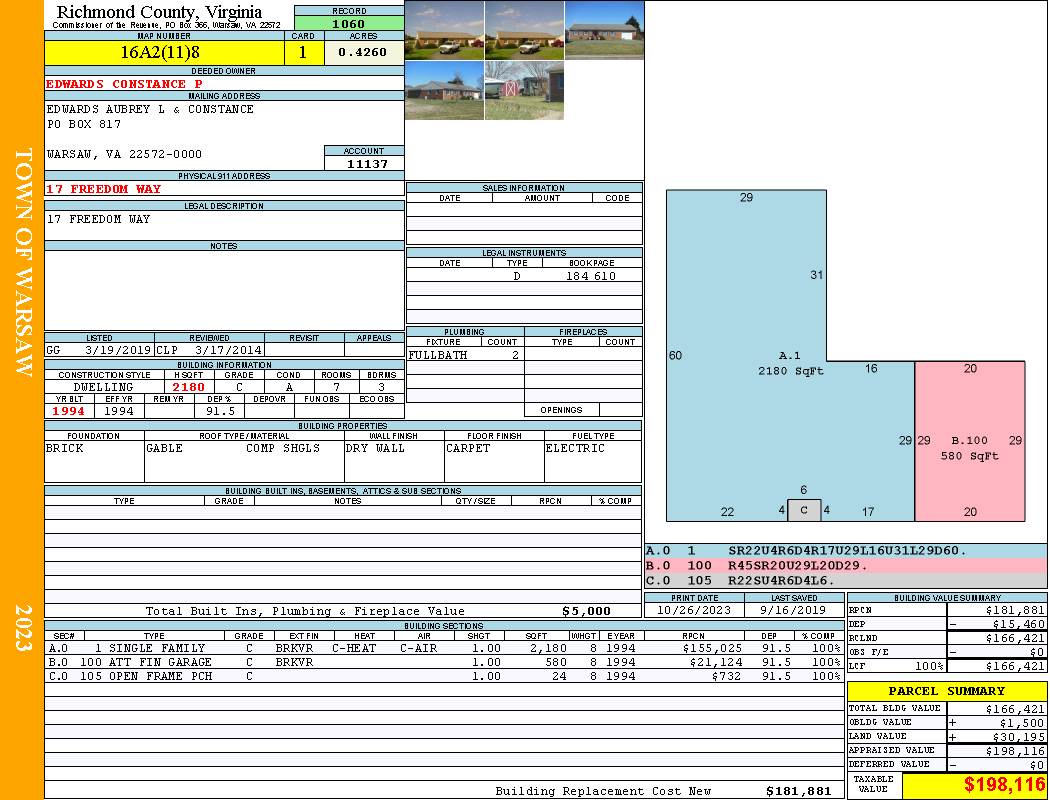Image resolution: width=1050 pixels, height=800 pixels.
Task: Select the B.0 Att Fin Garage section row
Action: click(x=445, y=662)
